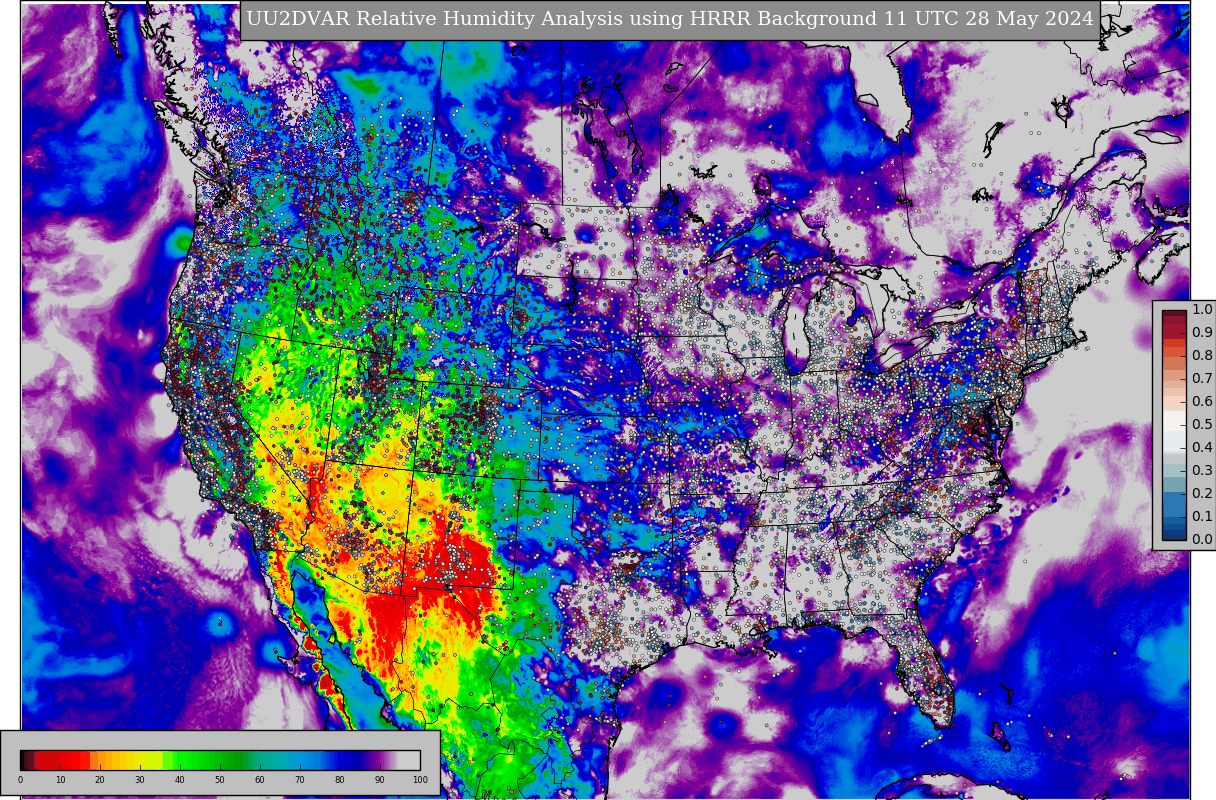The image size is (1216, 800).
Task: Click the 0.6 label on the right scale
Action: pyautogui.click(x=1202, y=401)
